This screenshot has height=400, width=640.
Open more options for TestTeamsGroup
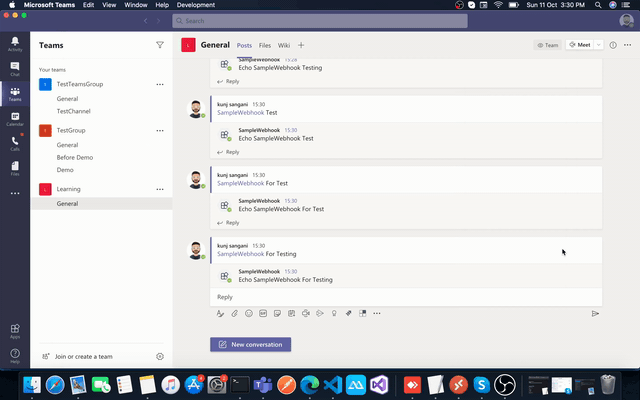coord(160,84)
